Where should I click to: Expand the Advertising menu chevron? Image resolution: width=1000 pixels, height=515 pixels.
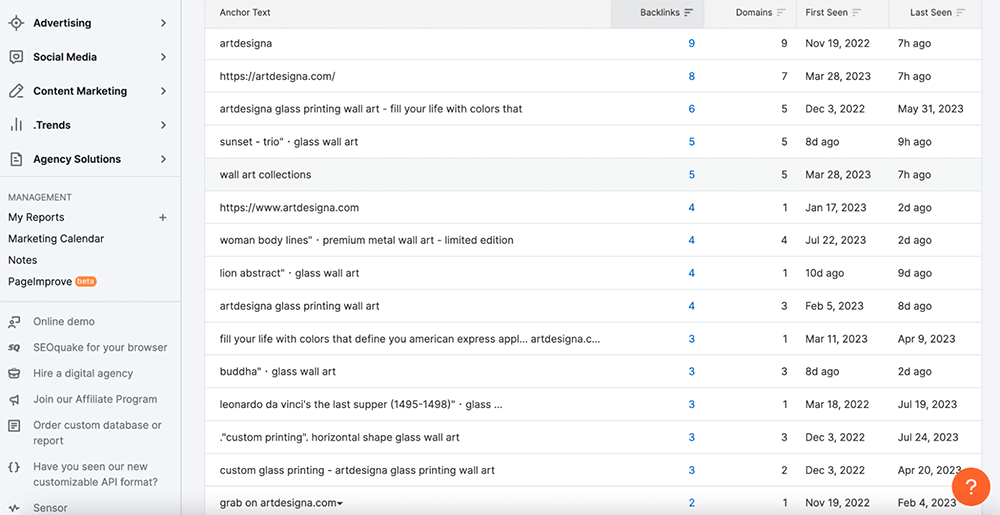tap(163, 23)
